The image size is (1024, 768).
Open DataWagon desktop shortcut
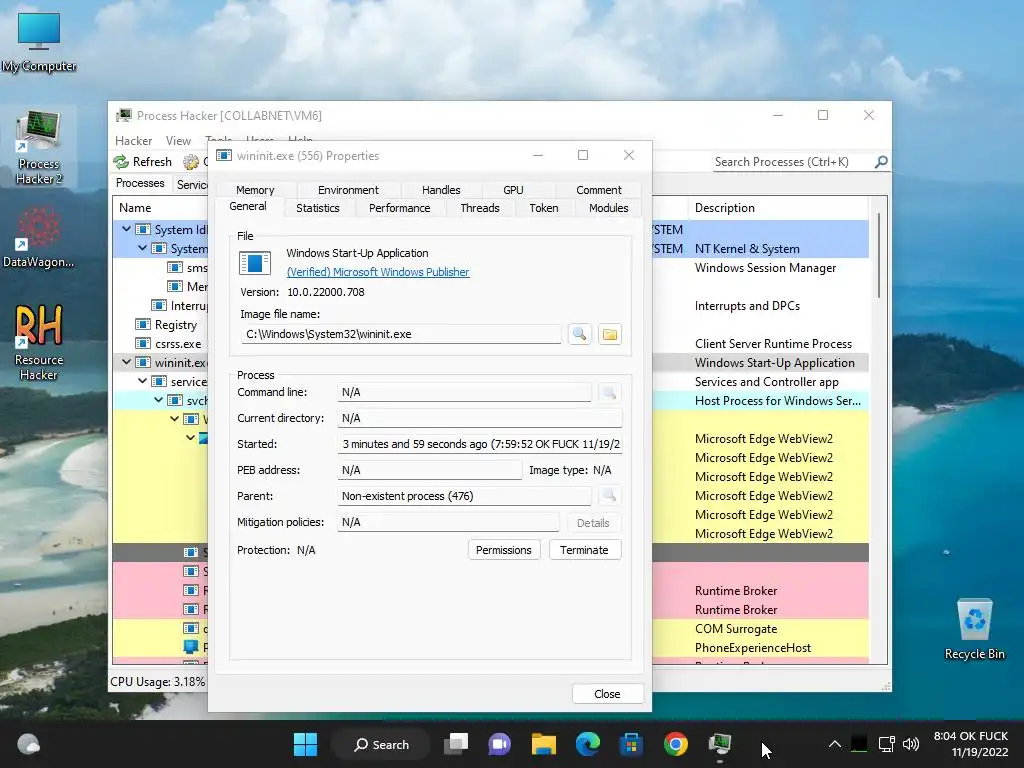(x=39, y=238)
